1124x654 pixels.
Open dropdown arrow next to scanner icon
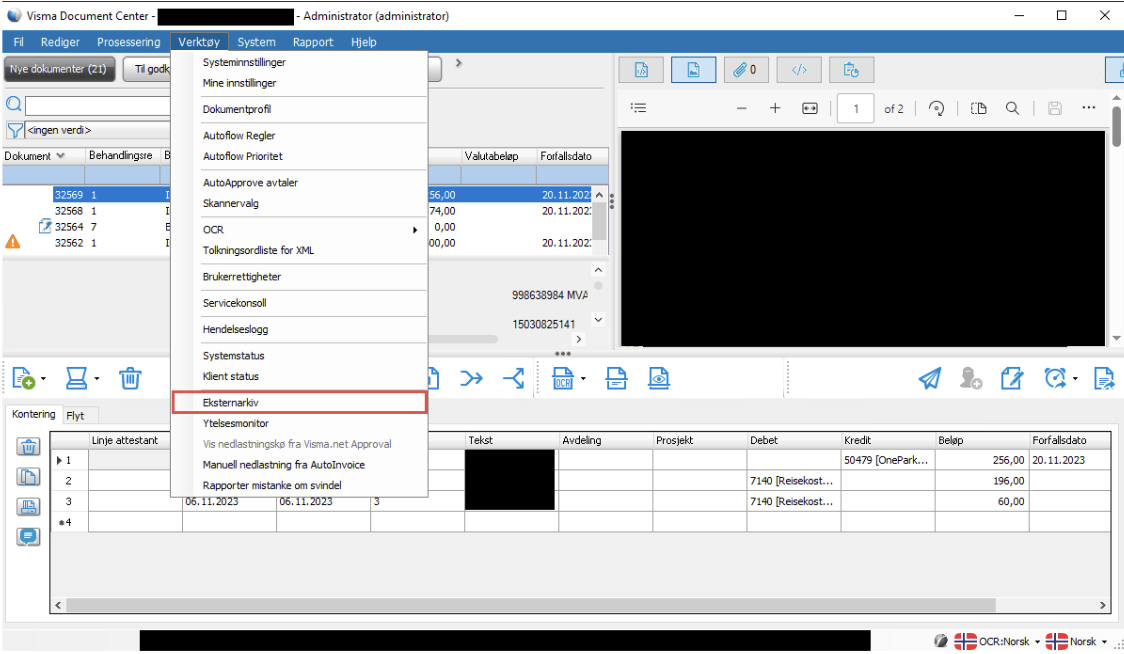tap(97, 379)
